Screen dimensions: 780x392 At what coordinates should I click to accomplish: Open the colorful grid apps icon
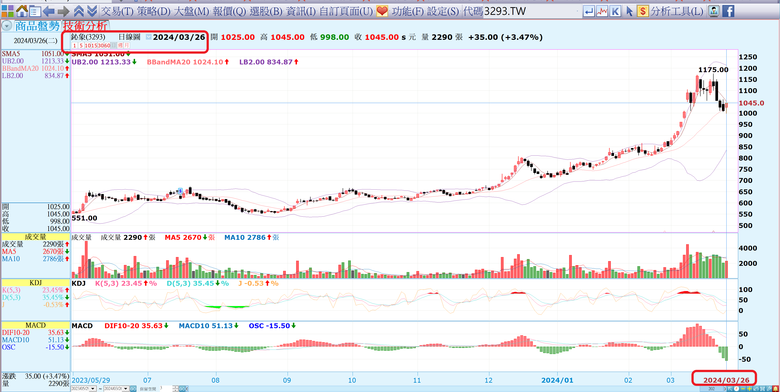point(7,10)
